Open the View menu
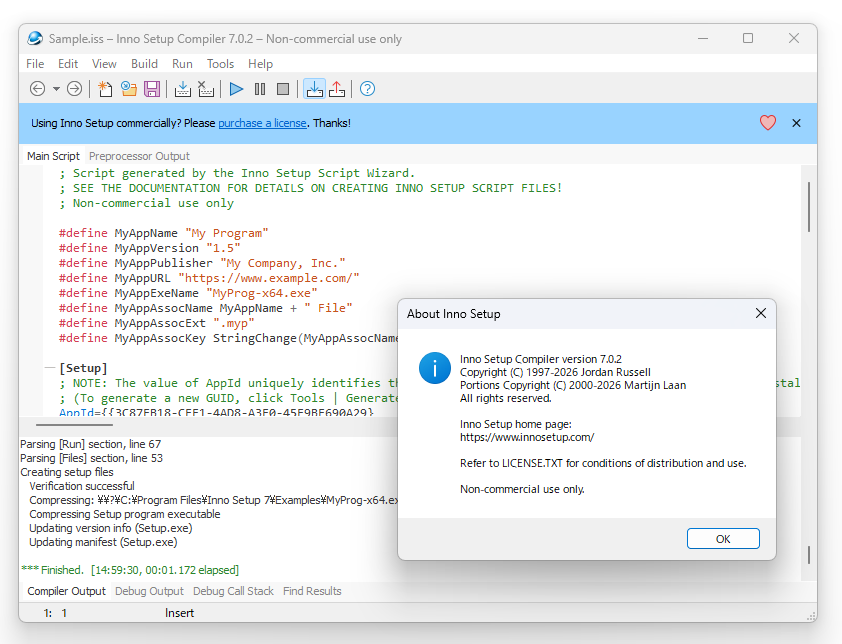The height and width of the screenshot is (644, 842). (x=104, y=63)
